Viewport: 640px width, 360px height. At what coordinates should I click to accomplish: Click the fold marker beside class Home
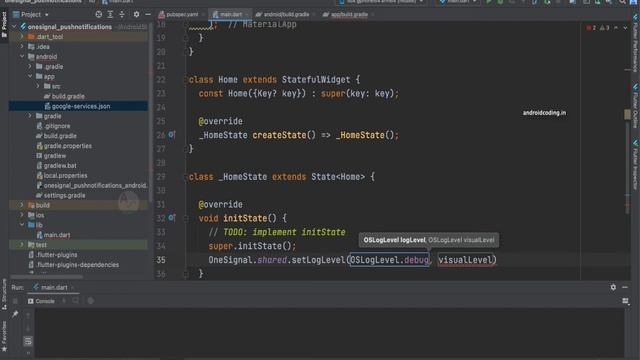(x=186, y=80)
